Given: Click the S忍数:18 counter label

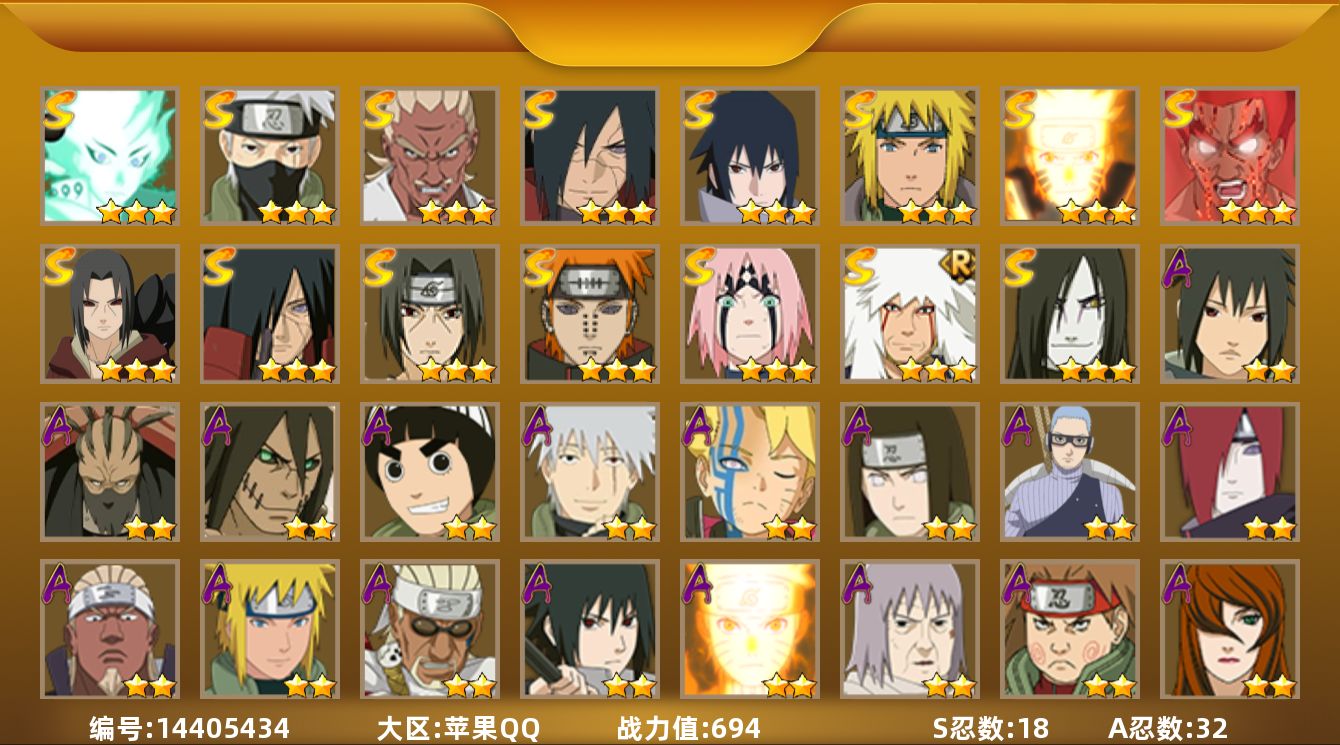Looking at the screenshot, I should (x=990, y=728).
